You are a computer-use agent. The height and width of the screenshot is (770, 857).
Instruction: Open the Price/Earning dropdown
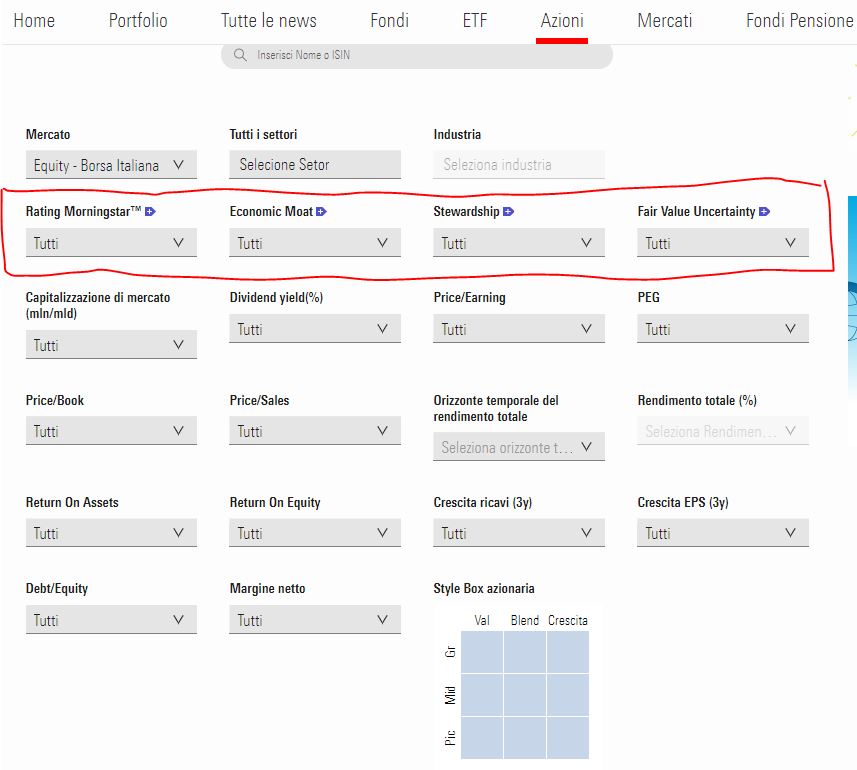519,329
